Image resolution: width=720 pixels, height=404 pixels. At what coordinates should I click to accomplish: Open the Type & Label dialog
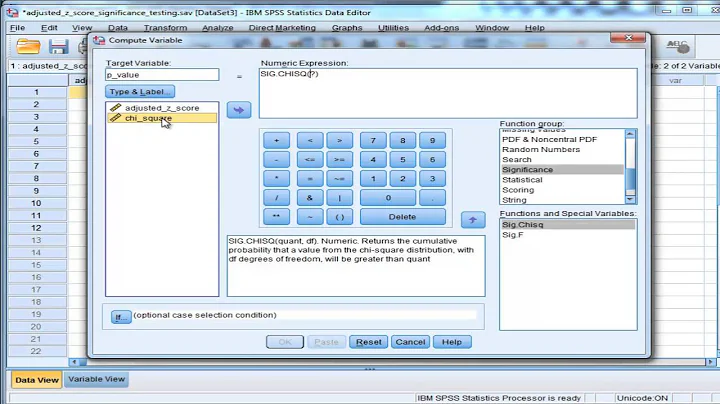[140, 91]
